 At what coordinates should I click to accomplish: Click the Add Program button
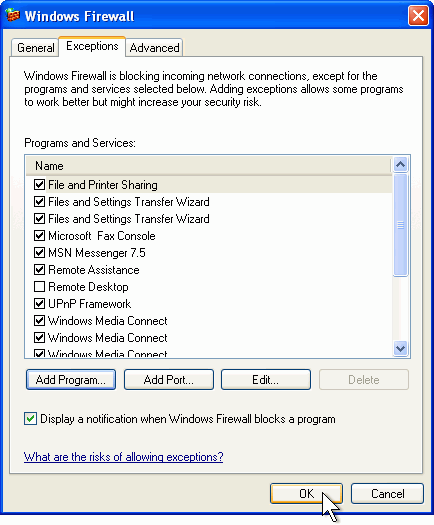point(71,380)
